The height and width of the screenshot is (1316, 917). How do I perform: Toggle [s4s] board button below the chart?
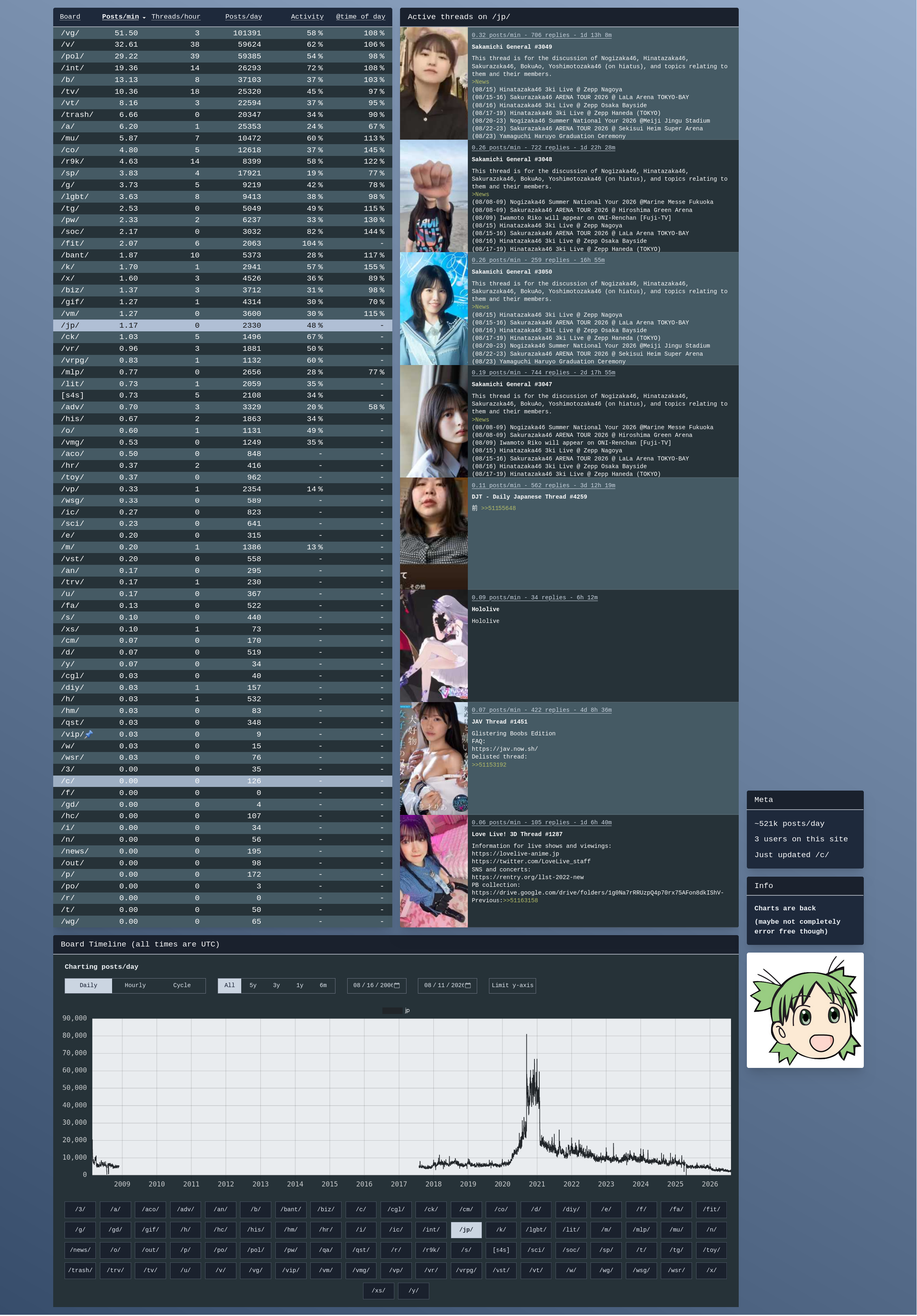pyautogui.click(x=501, y=1250)
